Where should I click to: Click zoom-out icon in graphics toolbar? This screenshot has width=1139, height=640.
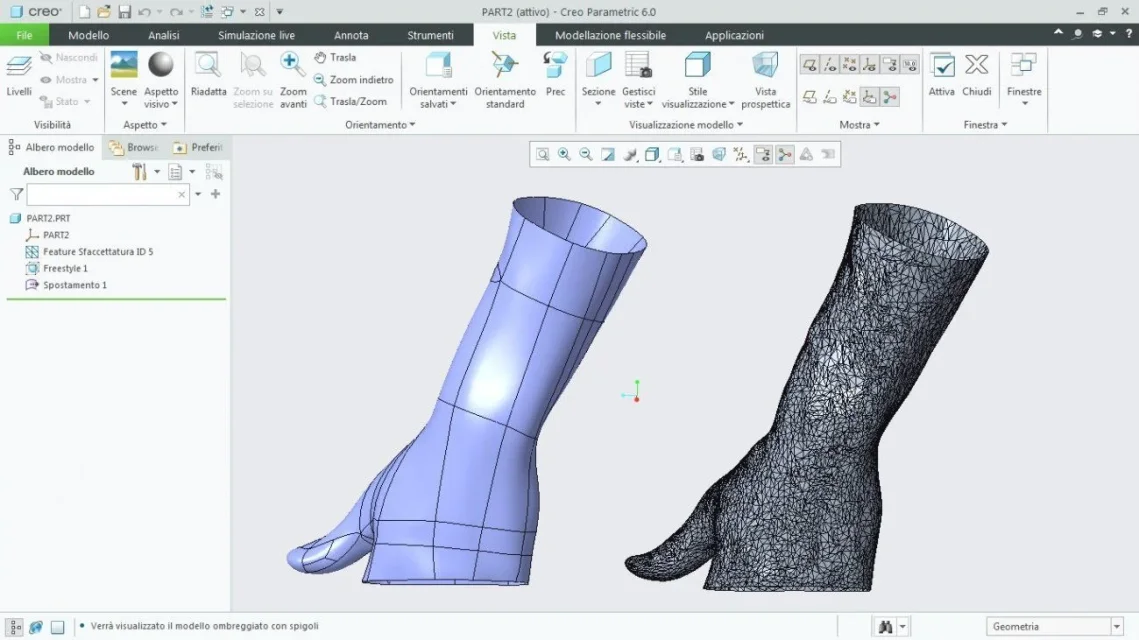pyautogui.click(x=585, y=154)
